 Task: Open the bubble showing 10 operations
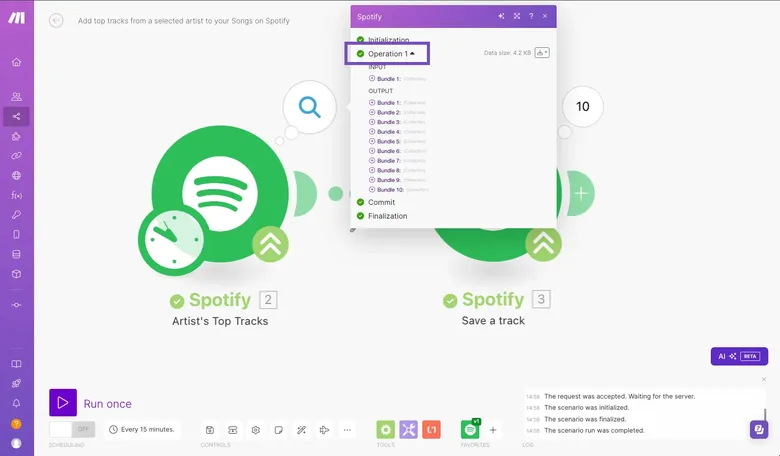pyautogui.click(x=583, y=106)
